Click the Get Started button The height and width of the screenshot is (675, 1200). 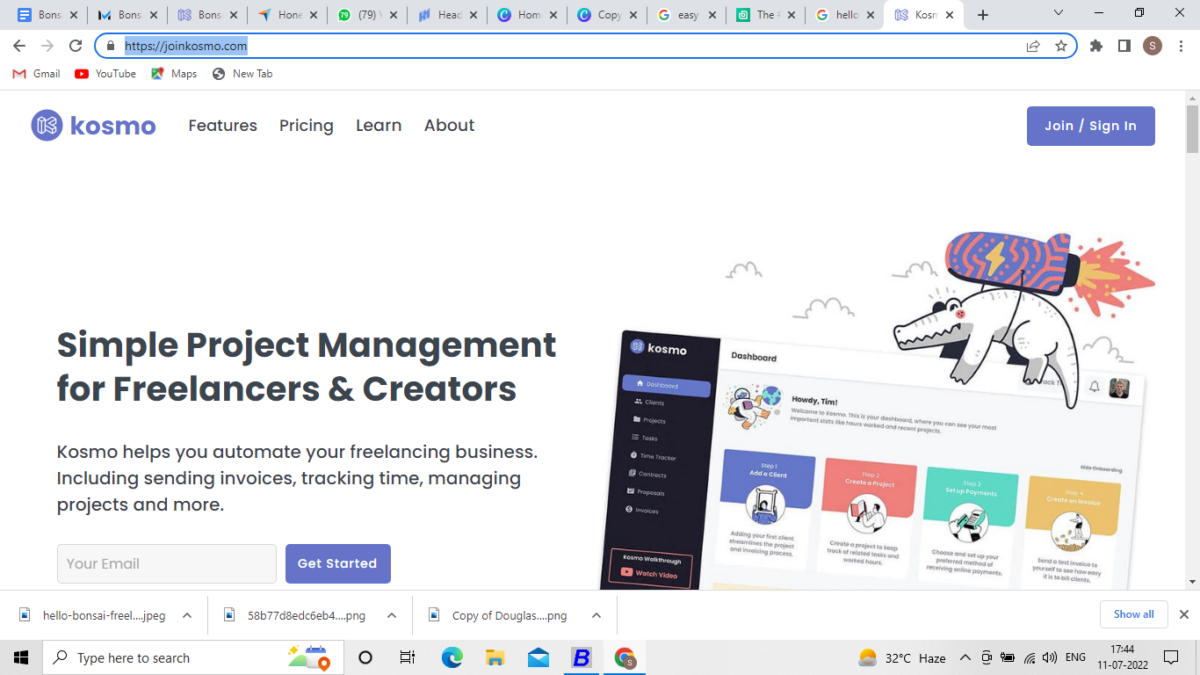[338, 563]
